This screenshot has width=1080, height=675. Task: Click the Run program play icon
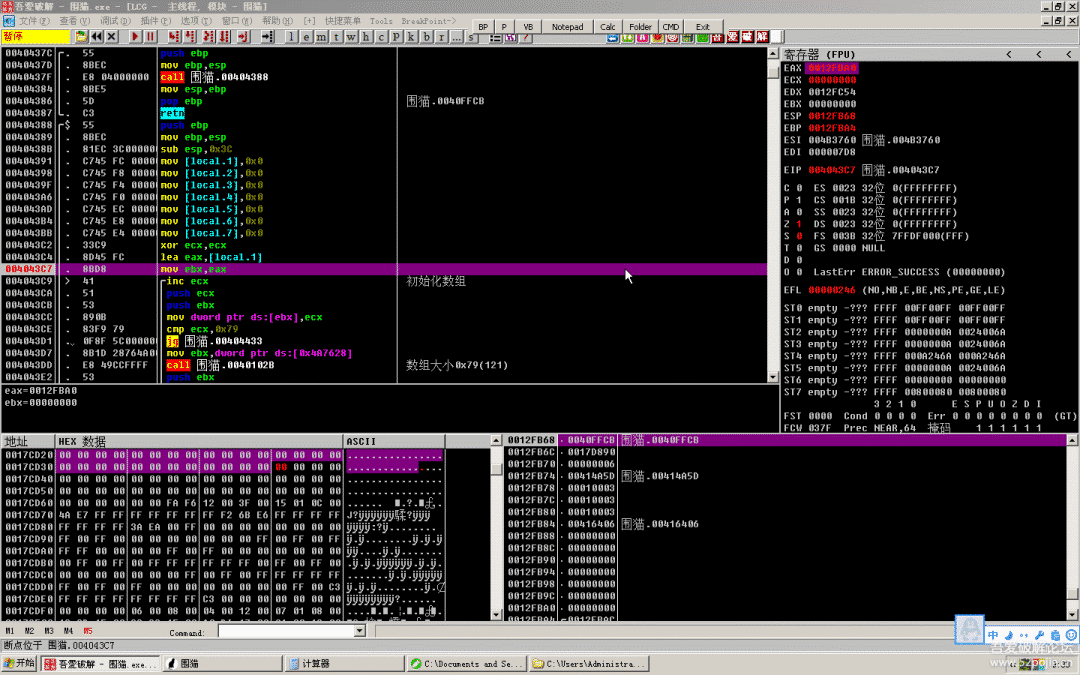(x=134, y=37)
